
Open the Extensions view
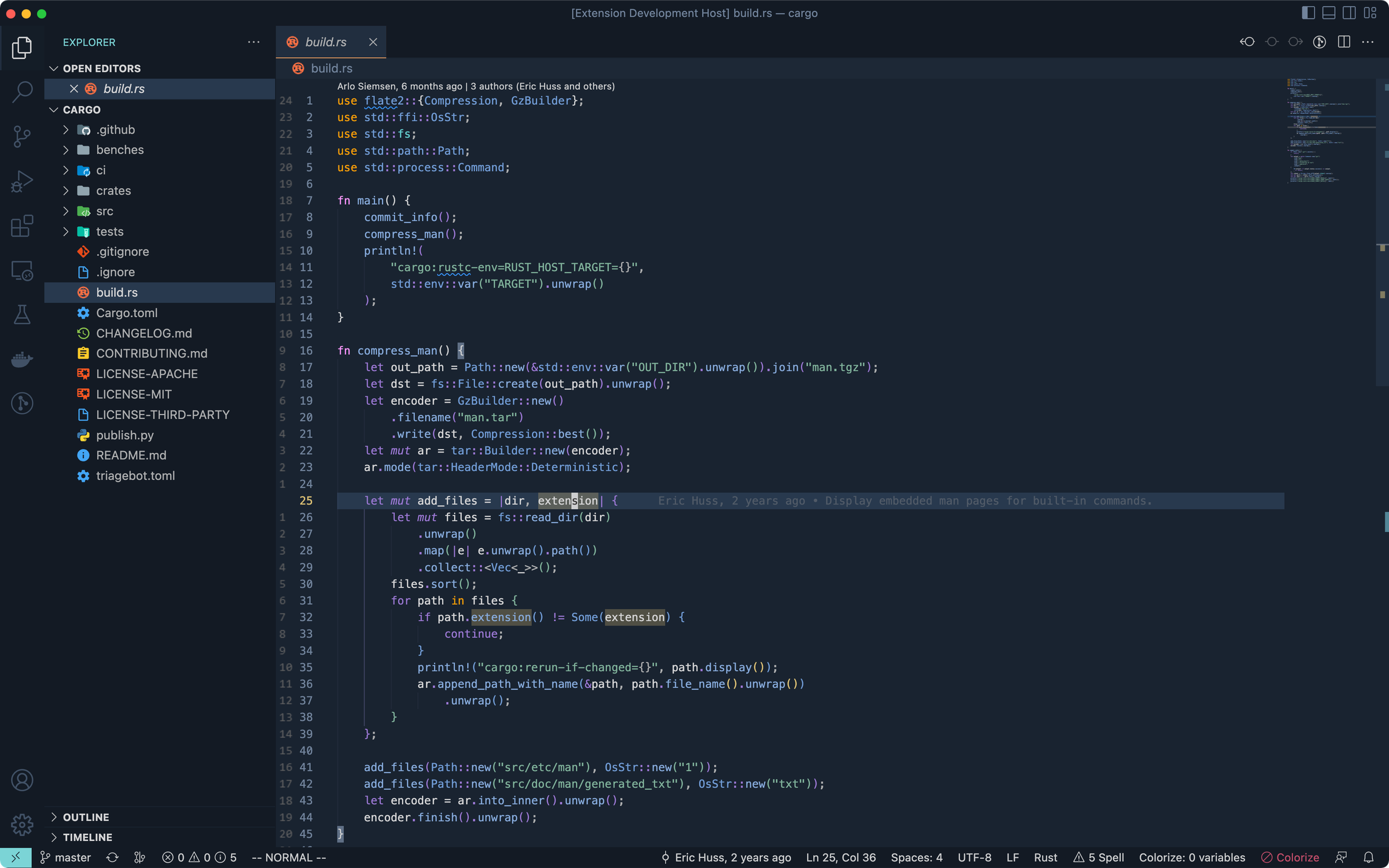22,226
